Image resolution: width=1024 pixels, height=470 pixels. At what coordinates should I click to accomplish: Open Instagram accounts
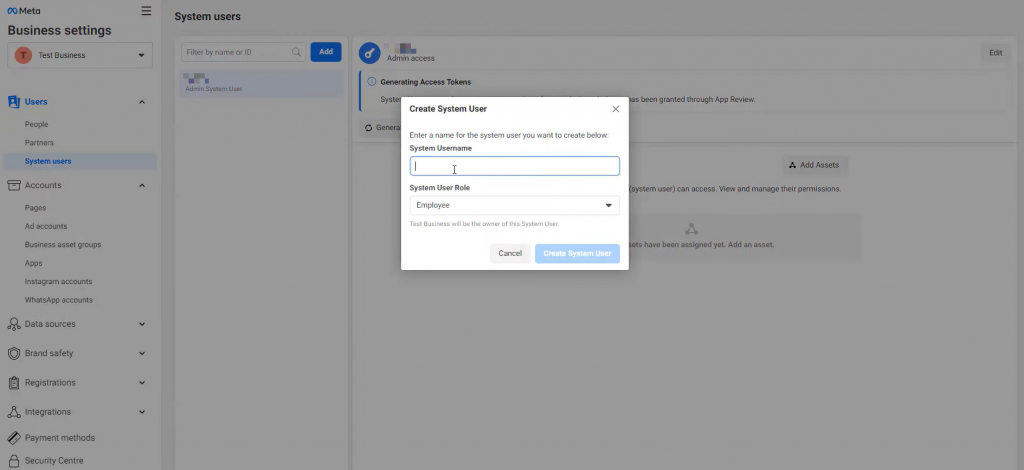tap(58, 281)
